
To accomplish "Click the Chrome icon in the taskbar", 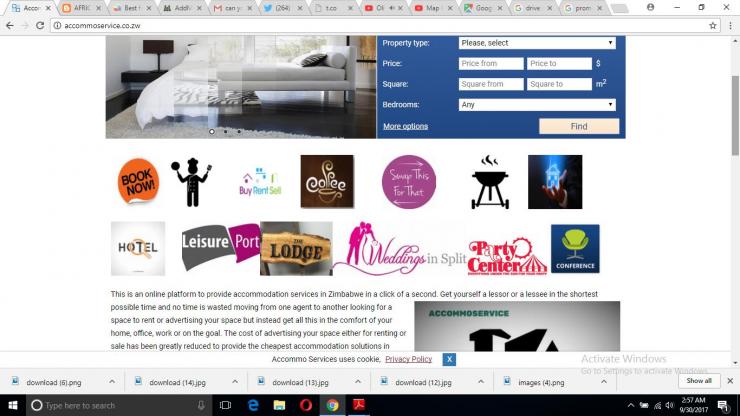I will [332, 405].
